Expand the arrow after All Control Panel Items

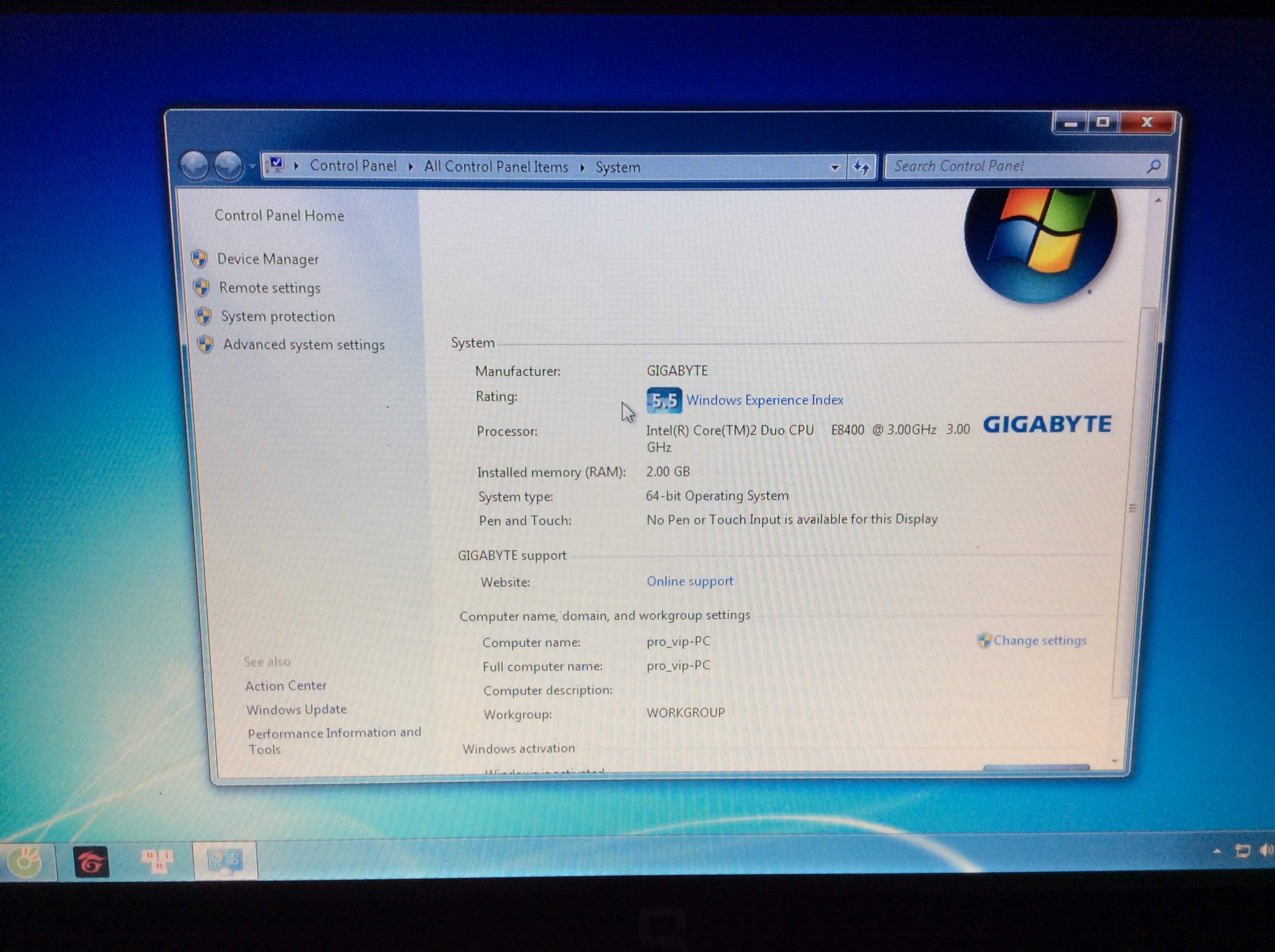pyautogui.click(x=582, y=168)
